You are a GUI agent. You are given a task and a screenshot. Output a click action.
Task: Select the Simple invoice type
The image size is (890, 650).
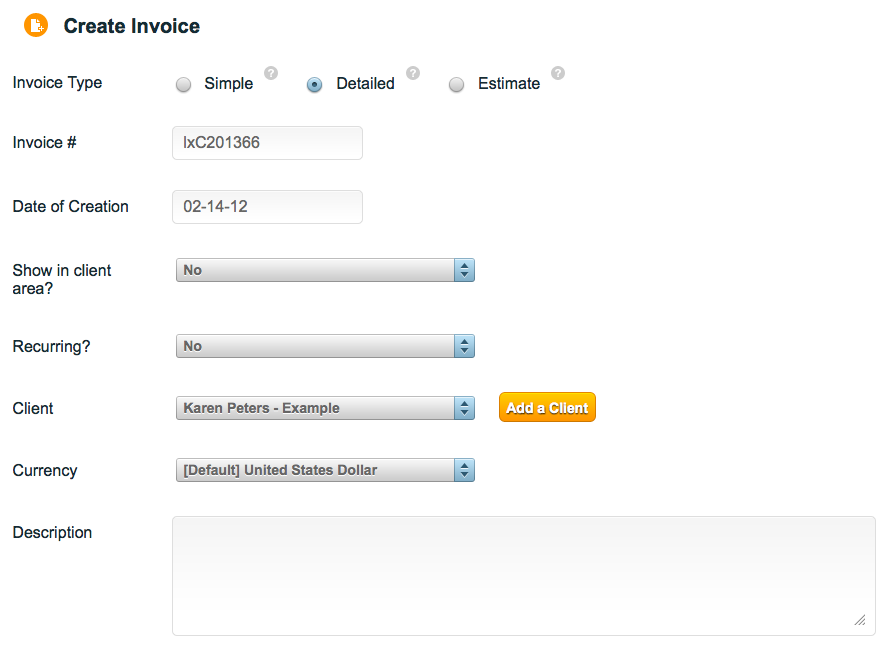[x=184, y=85]
